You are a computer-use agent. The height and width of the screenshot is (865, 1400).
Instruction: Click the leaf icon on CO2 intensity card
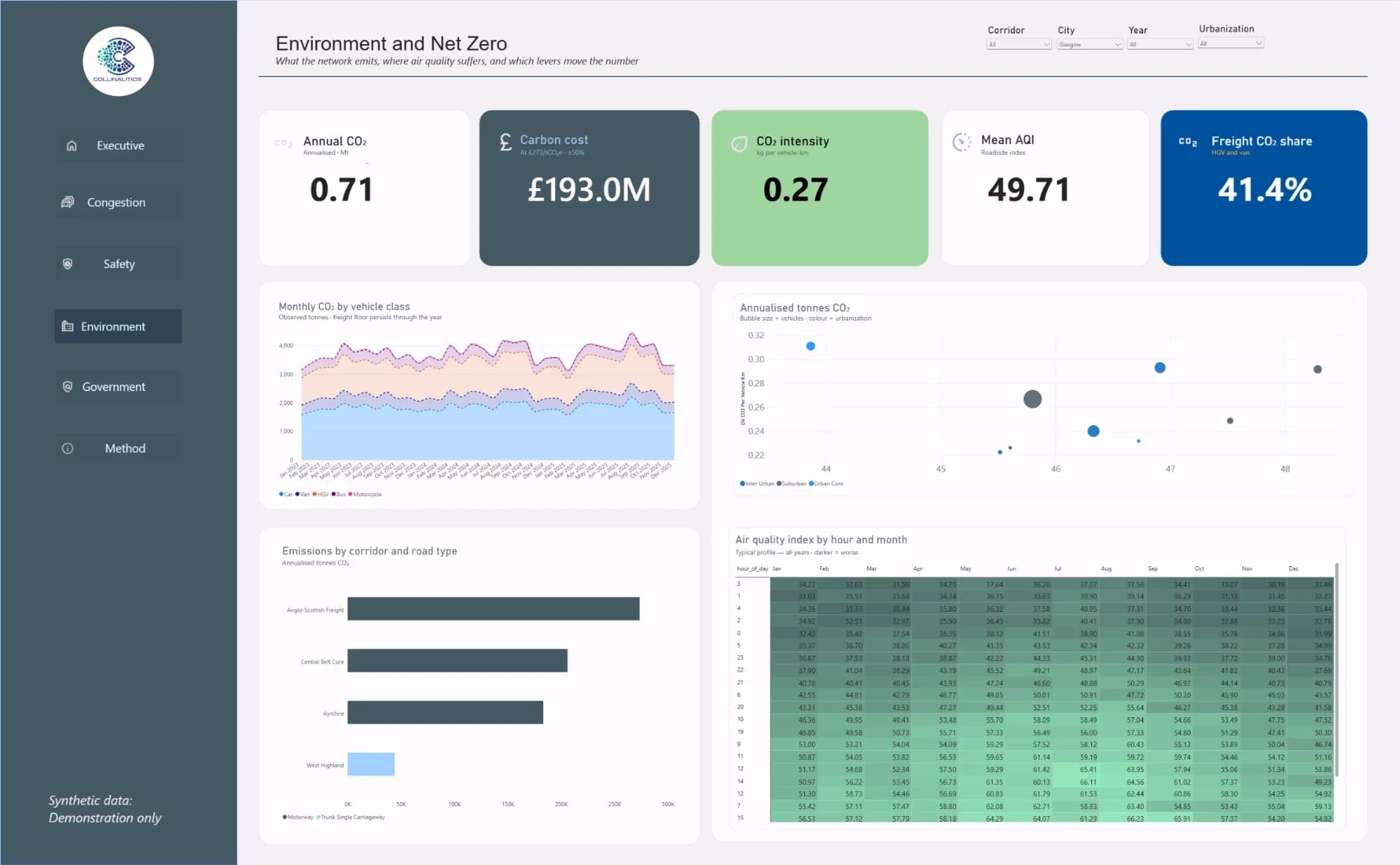click(x=739, y=144)
